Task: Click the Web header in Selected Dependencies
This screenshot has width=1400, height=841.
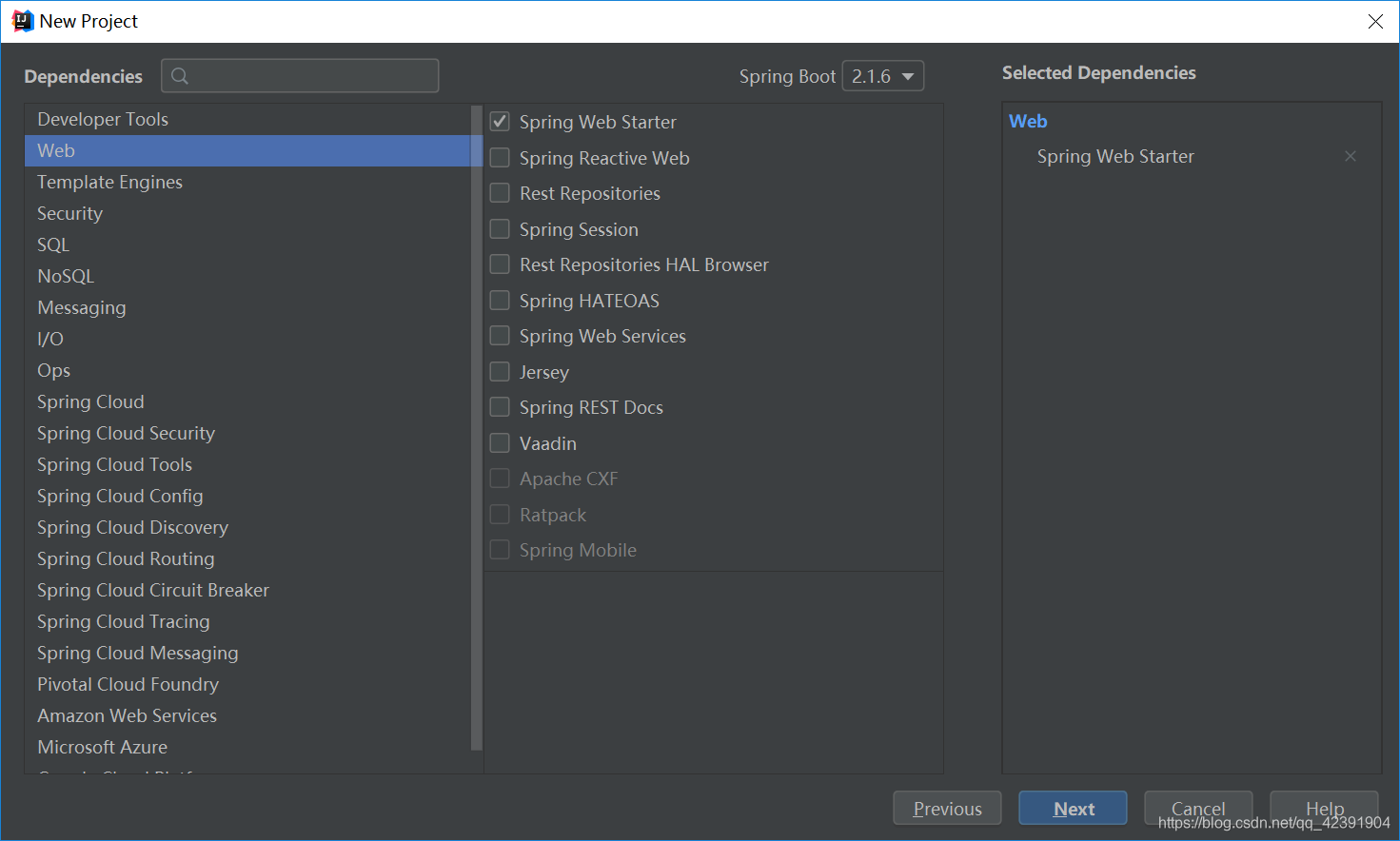Action: point(1028,121)
